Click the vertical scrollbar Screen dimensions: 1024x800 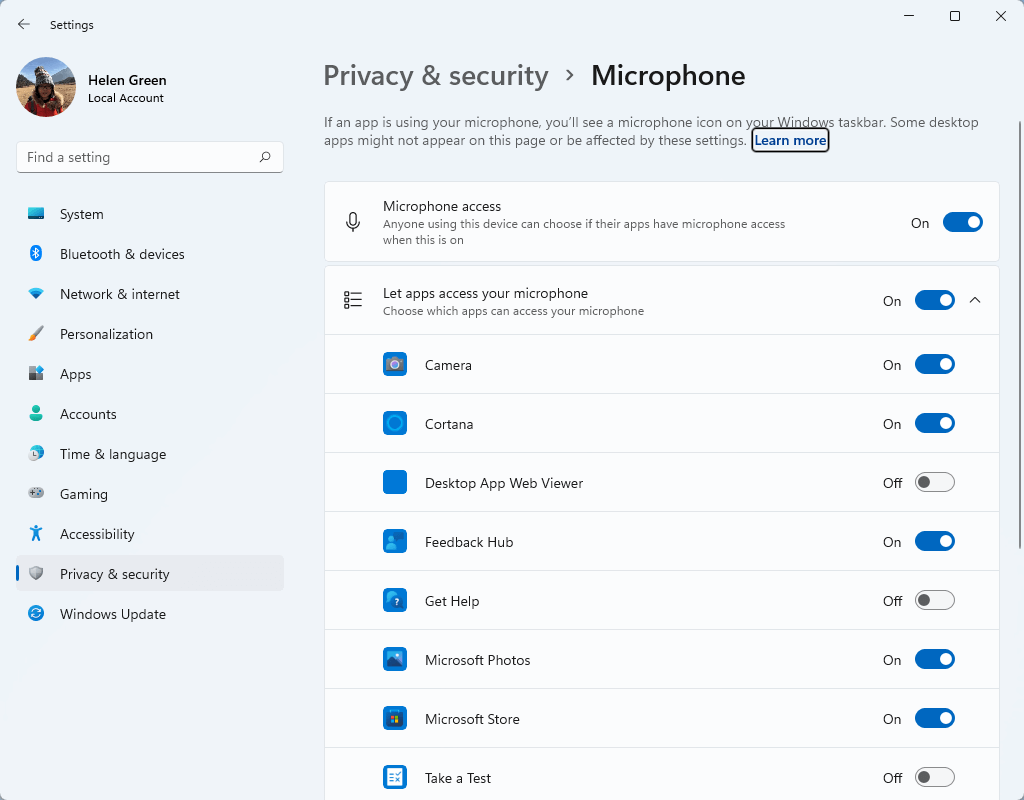[1020, 334]
